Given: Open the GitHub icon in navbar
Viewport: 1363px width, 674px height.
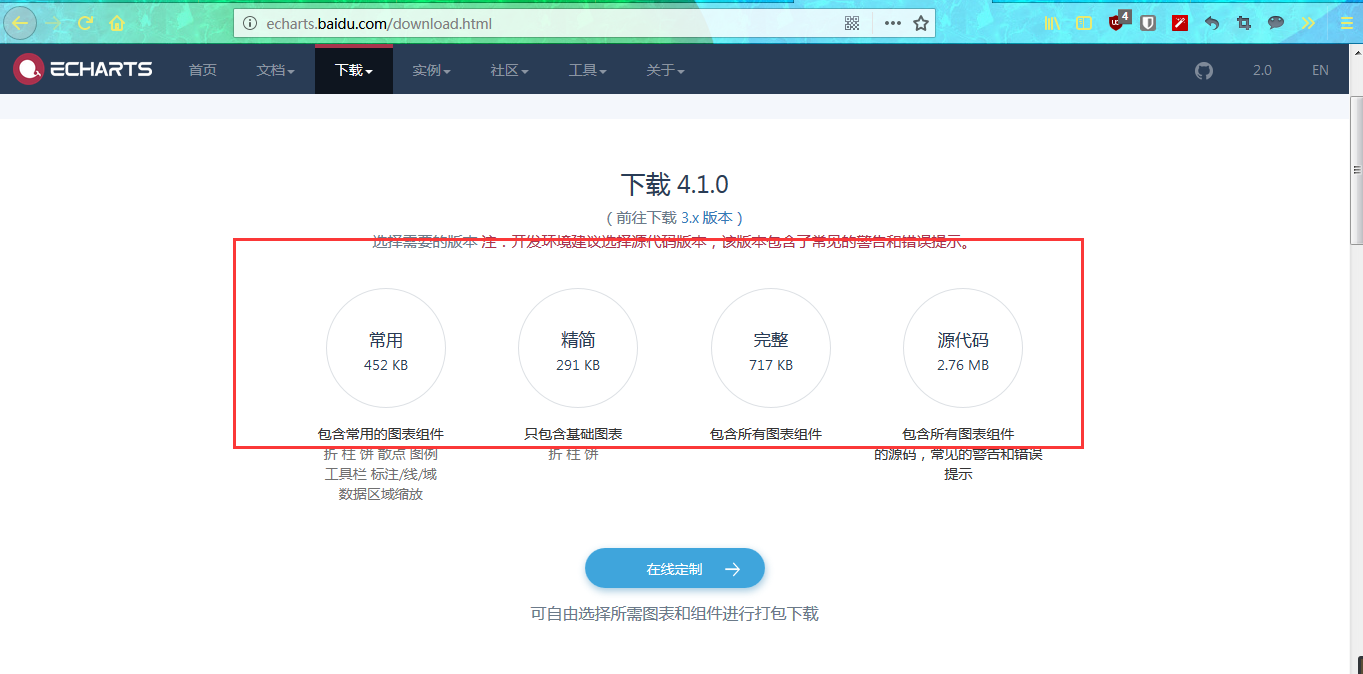Looking at the screenshot, I should point(1204,70).
